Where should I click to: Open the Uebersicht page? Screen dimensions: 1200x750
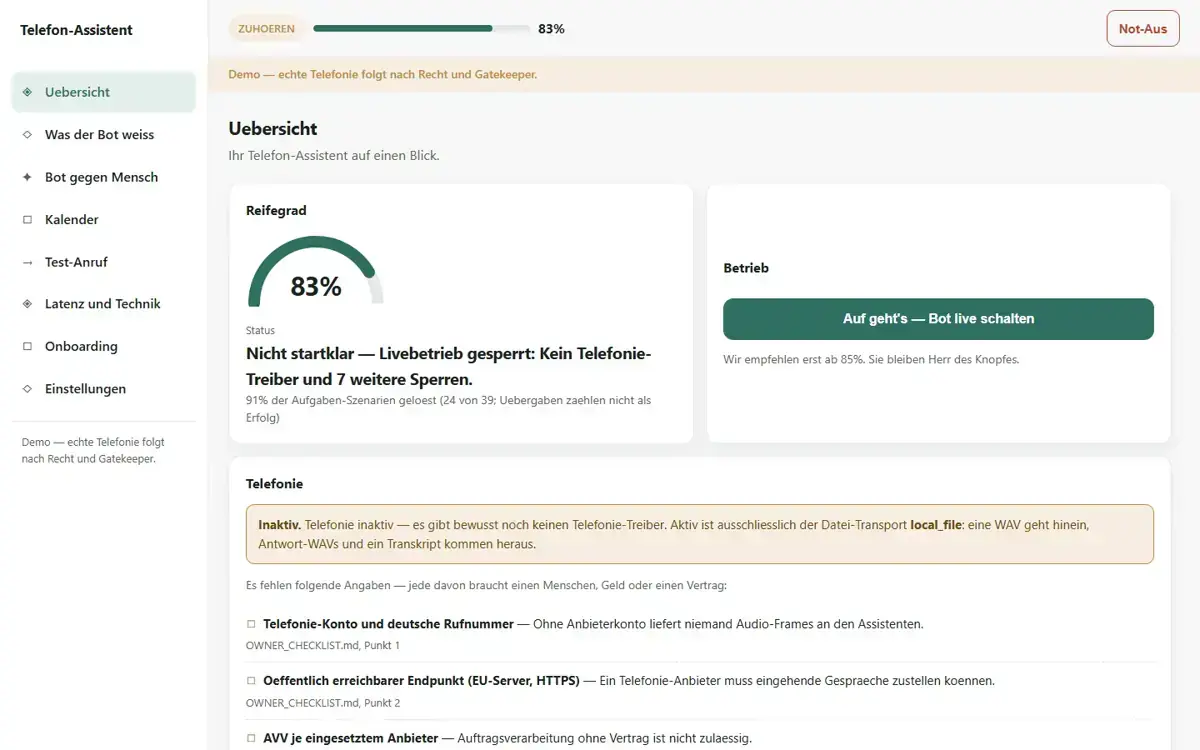[104, 92]
